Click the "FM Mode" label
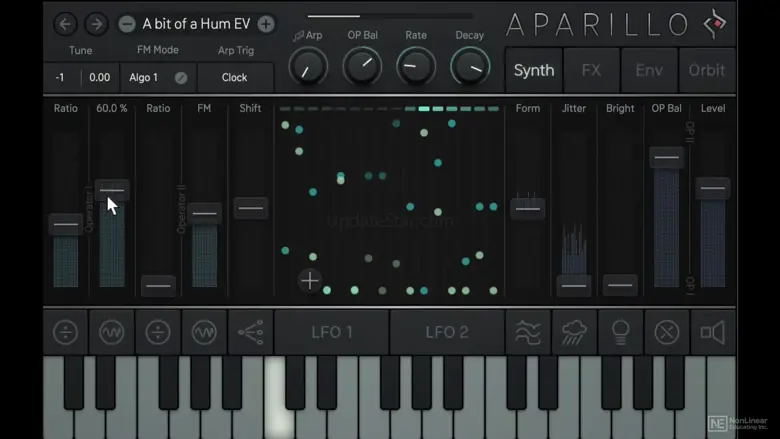This screenshot has height=439, width=780. pyautogui.click(x=158, y=50)
